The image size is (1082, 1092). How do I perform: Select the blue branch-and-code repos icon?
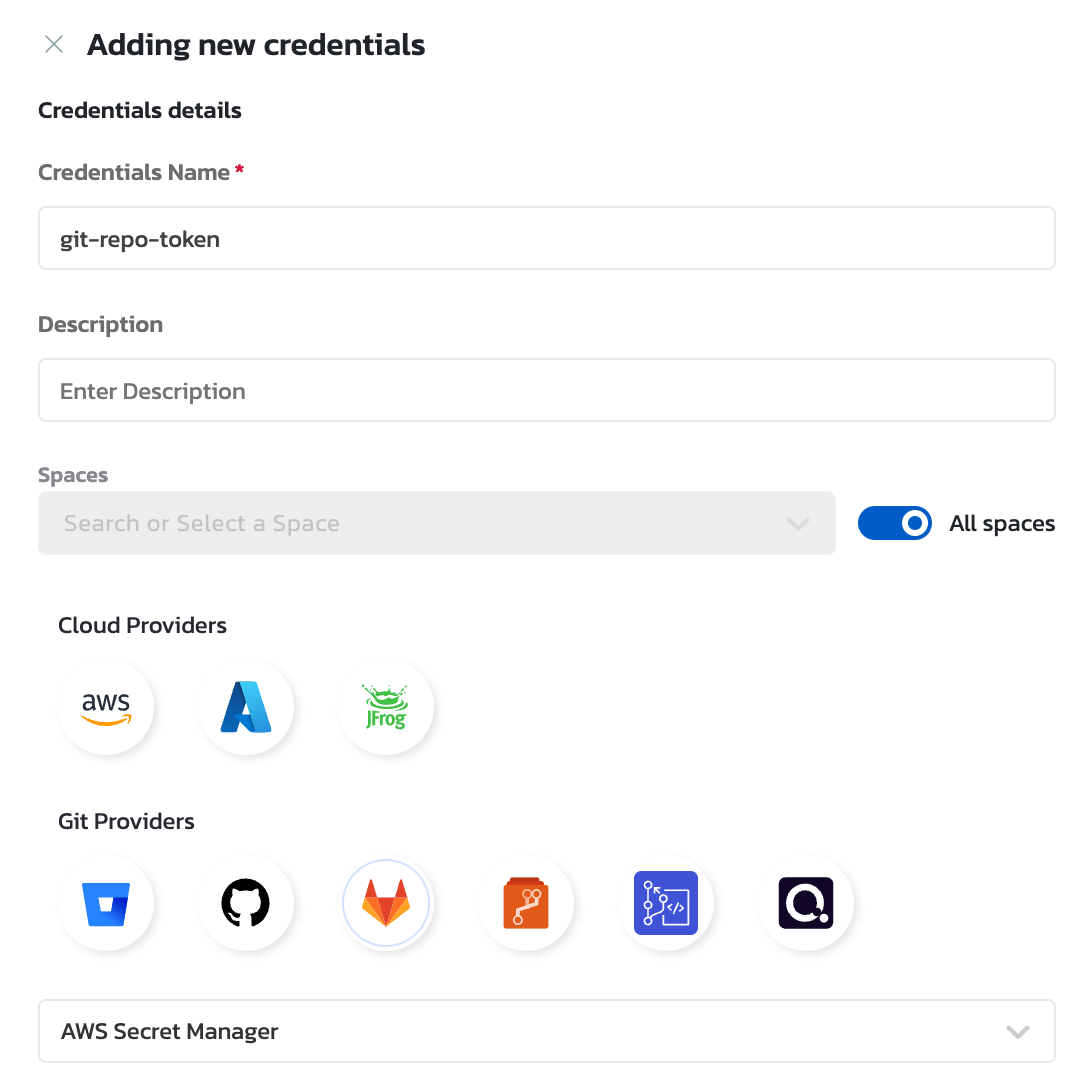666,903
